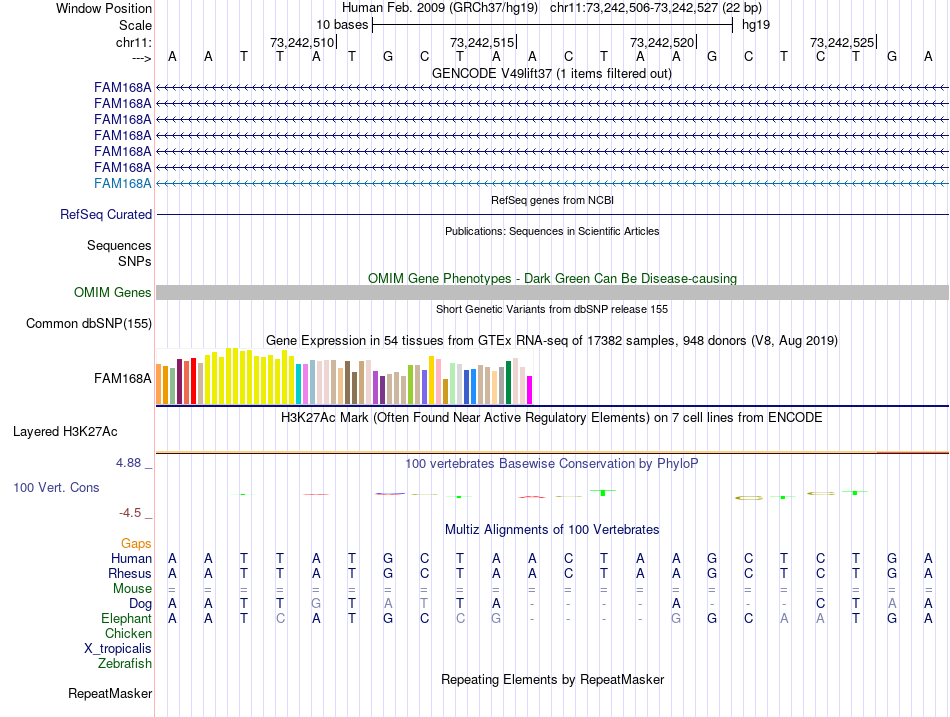Click the FAM168A label beside the GTEx chart
This screenshot has height=717, width=950.
coord(122,378)
